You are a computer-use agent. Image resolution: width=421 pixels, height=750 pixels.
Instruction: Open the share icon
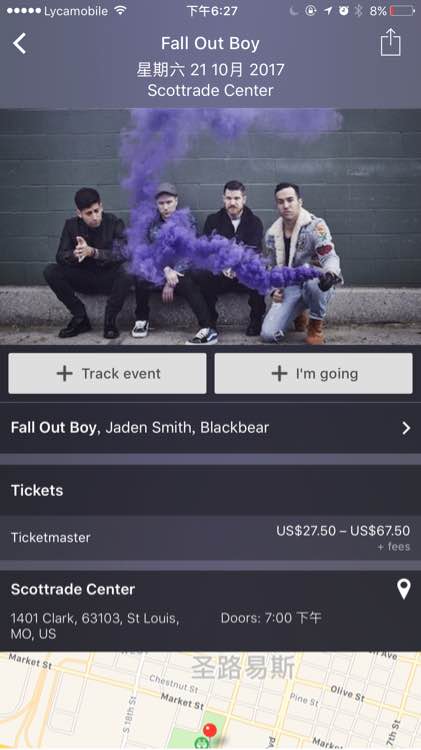click(390, 42)
